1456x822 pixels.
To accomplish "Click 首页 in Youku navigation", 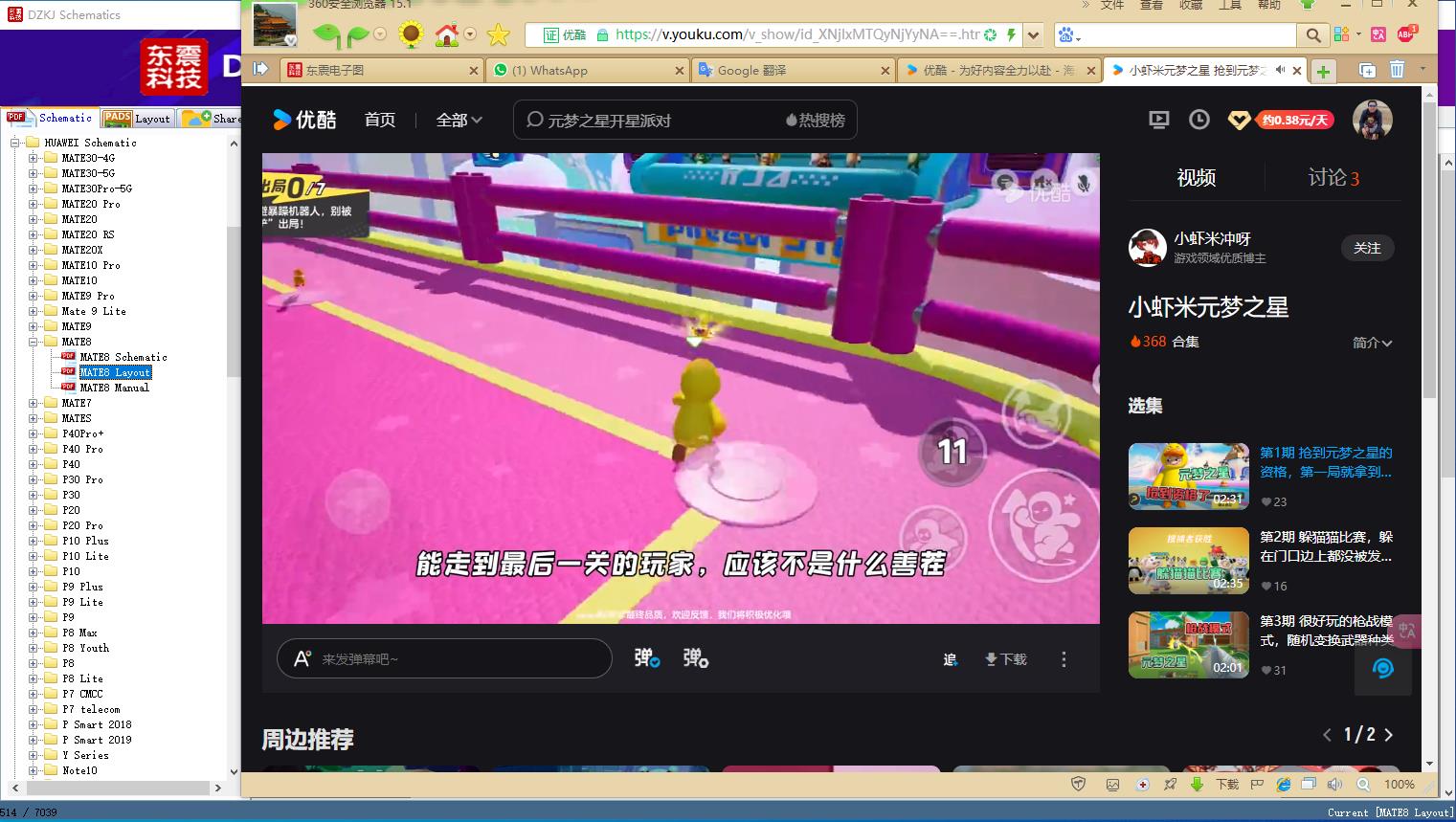I will (x=380, y=120).
